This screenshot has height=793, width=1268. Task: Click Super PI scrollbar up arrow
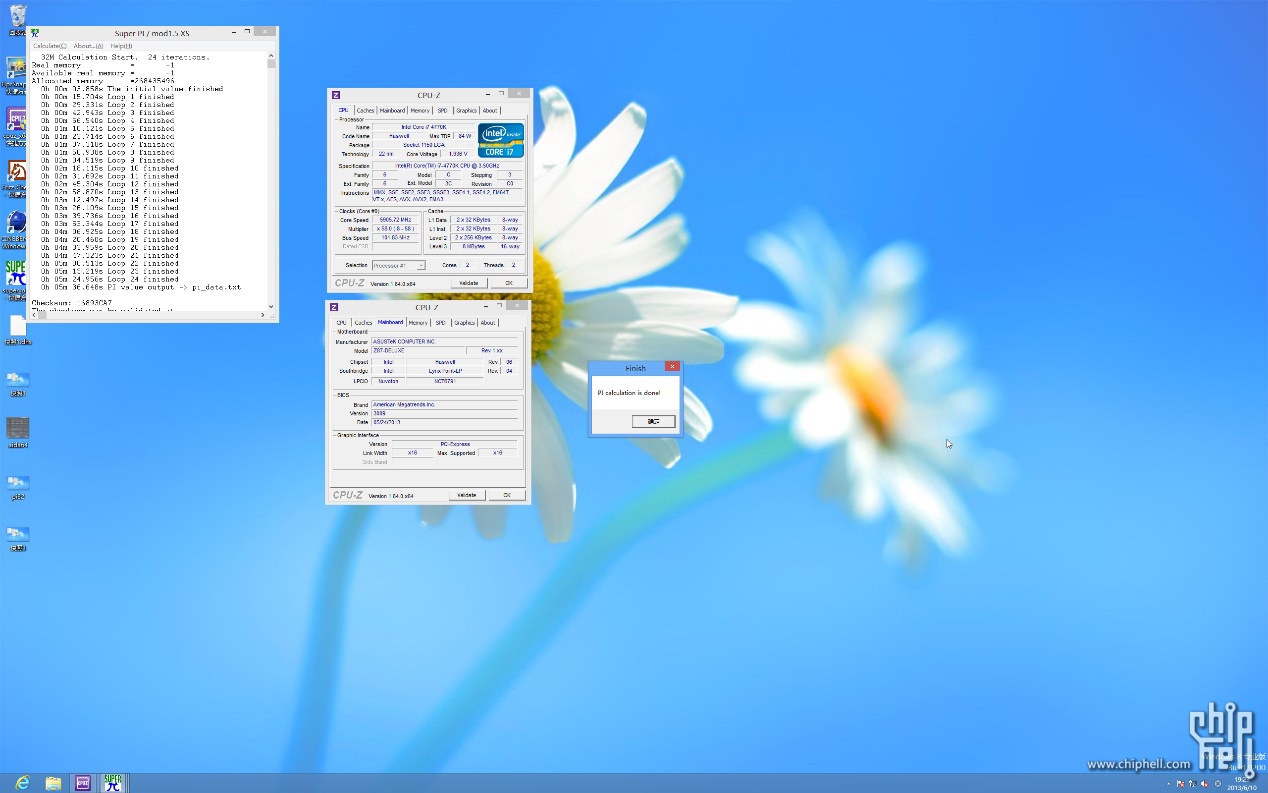coord(271,58)
